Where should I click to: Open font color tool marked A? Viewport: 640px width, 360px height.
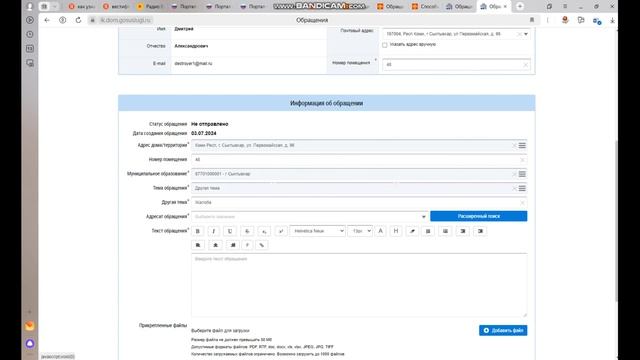[380, 231]
